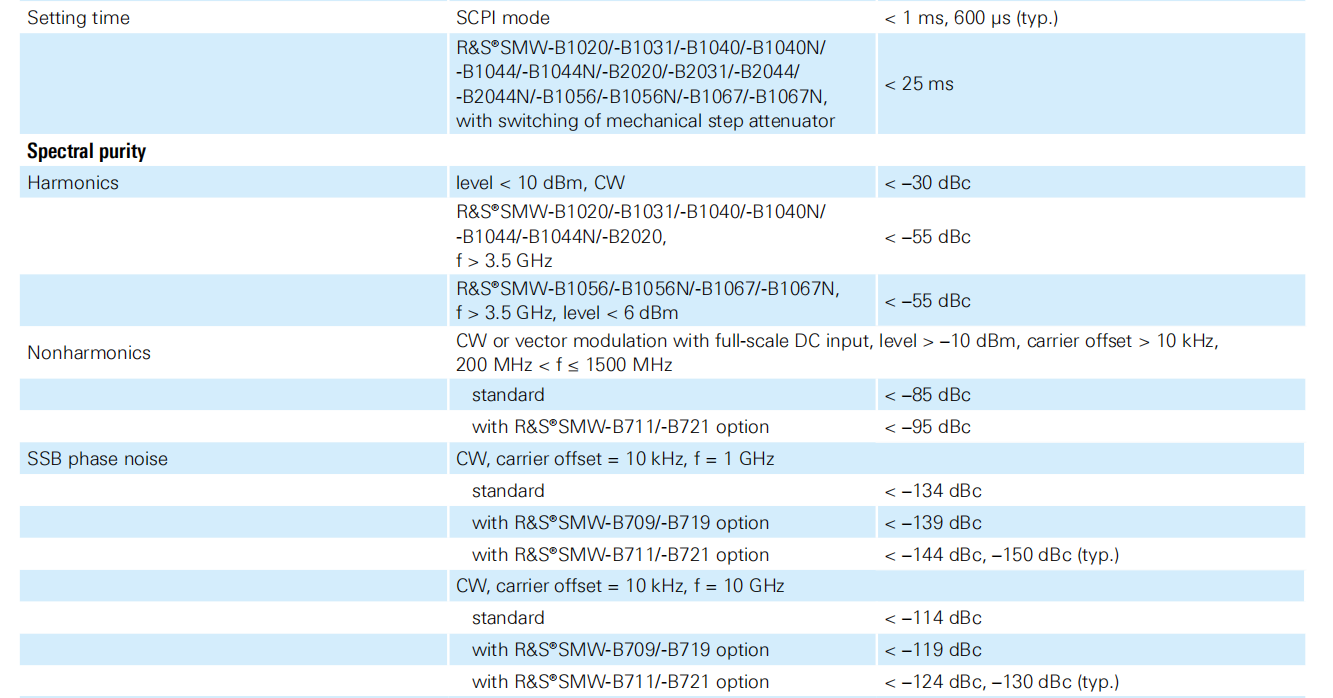The width and height of the screenshot is (1333, 698).
Task: Click the "< –30 dBc" harmonics value
Action: pyautogui.click(x=927, y=183)
